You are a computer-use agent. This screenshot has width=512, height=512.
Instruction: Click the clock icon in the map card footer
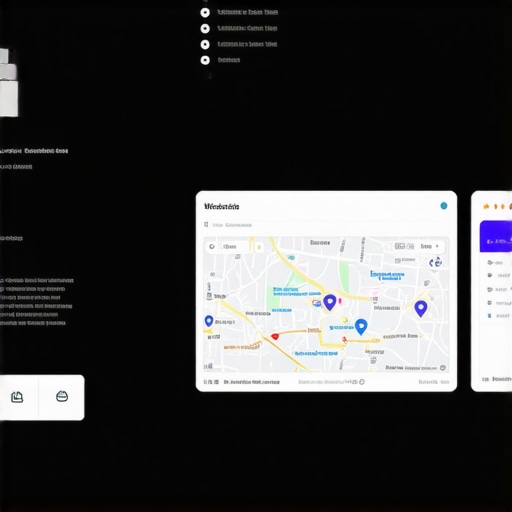pos(362,382)
